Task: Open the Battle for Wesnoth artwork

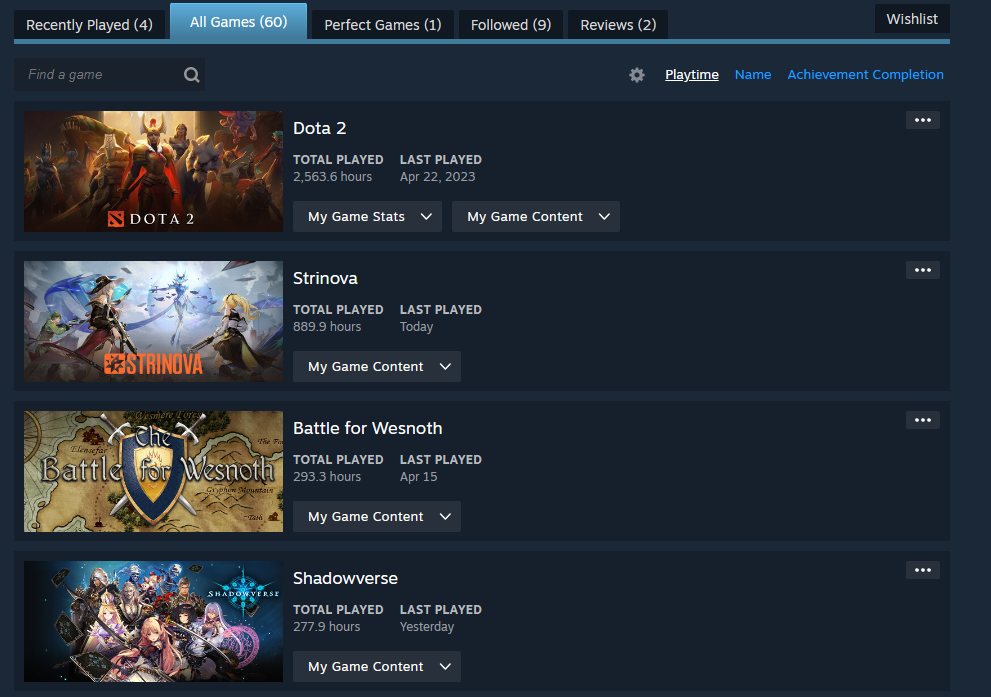Action: tap(154, 471)
